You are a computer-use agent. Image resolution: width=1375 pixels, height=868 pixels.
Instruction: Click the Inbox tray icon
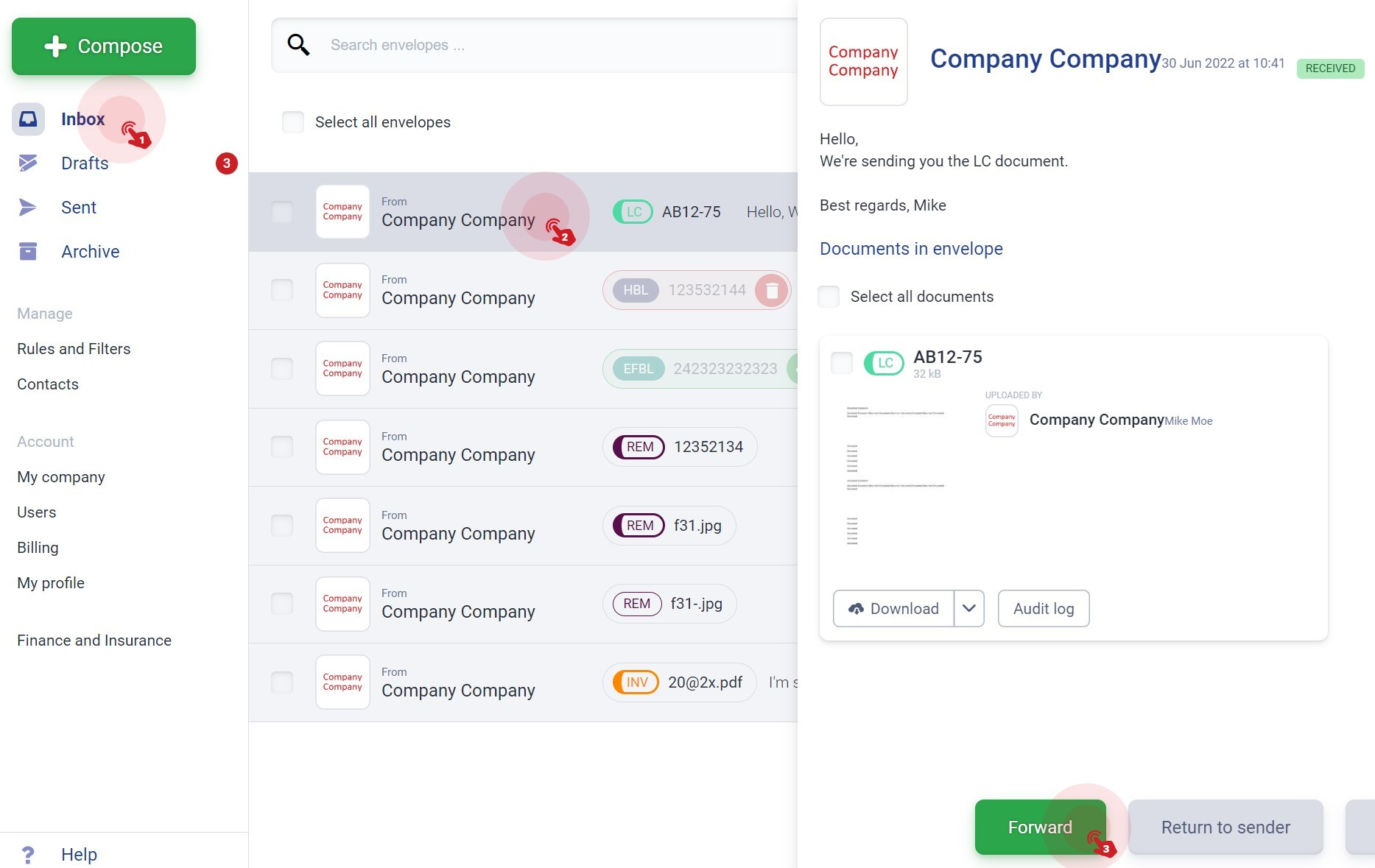pyautogui.click(x=28, y=119)
